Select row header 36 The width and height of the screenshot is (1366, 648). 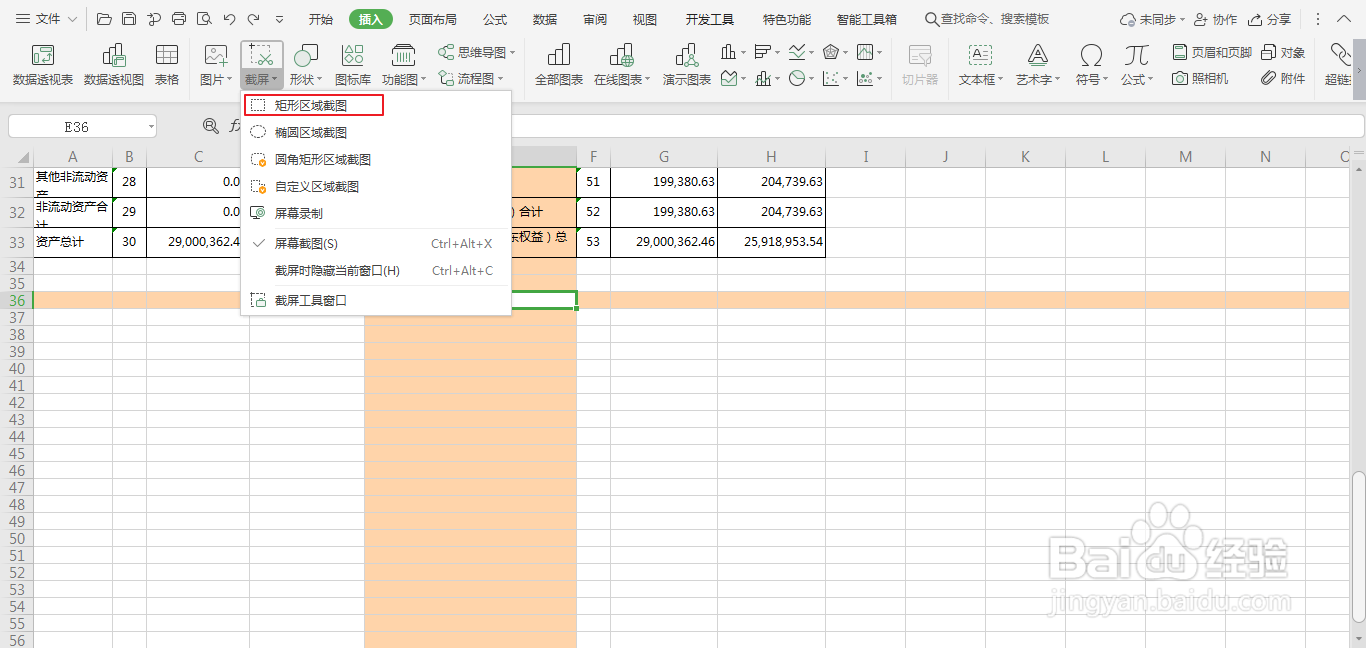coord(16,300)
